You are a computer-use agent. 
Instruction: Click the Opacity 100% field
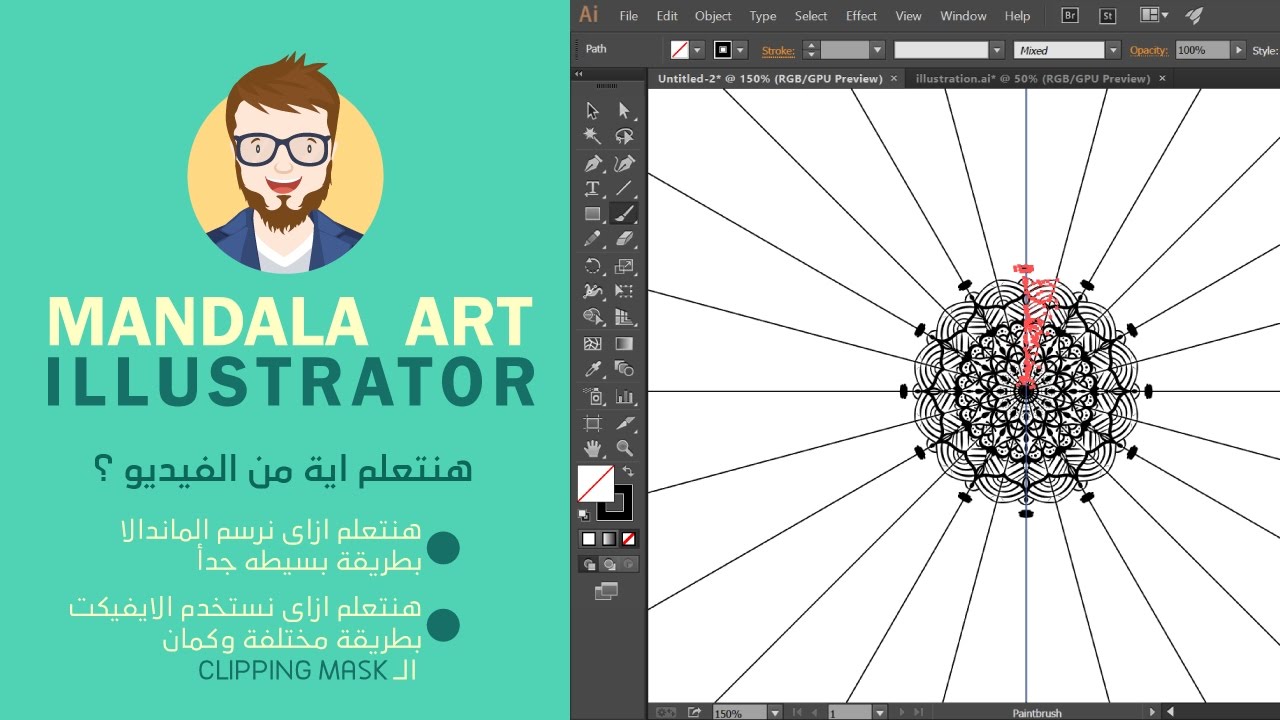[1203, 50]
